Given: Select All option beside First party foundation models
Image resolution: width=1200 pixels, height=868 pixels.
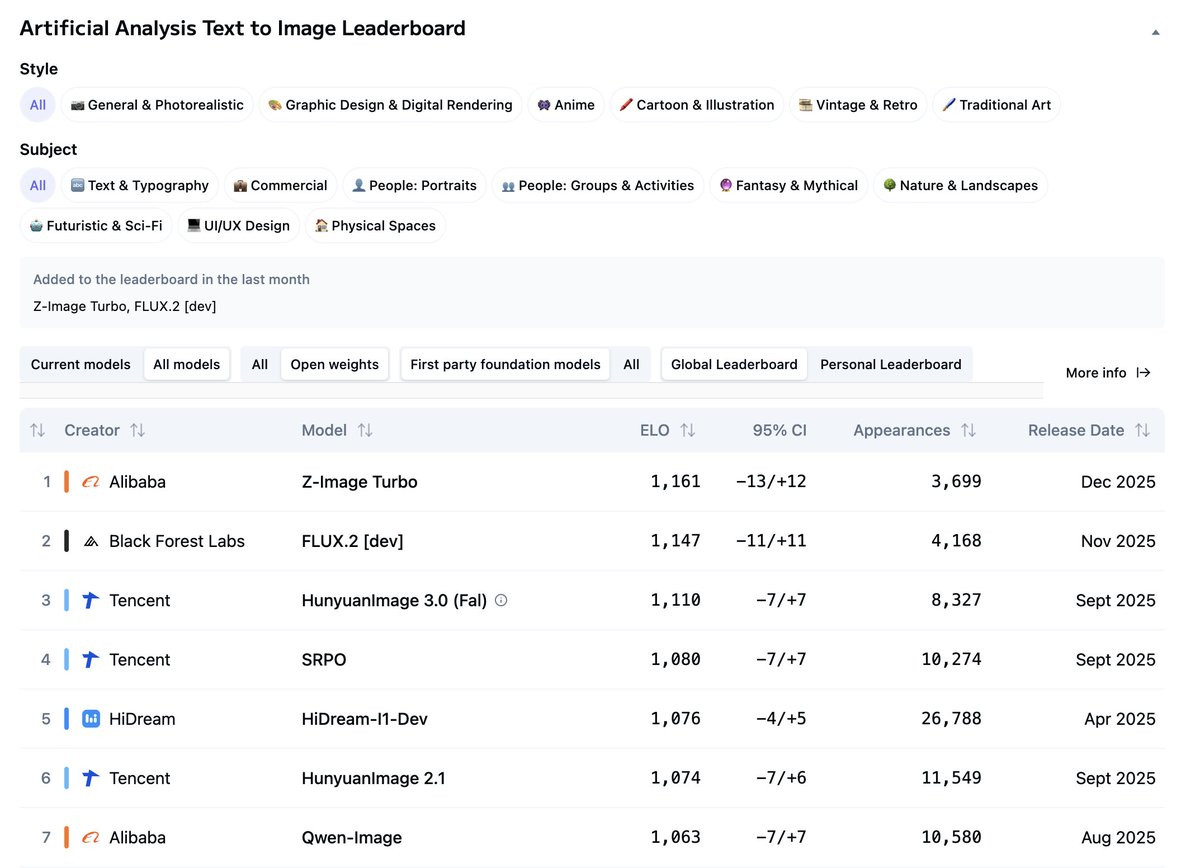Looking at the screenshot, I should coord(631,364).
